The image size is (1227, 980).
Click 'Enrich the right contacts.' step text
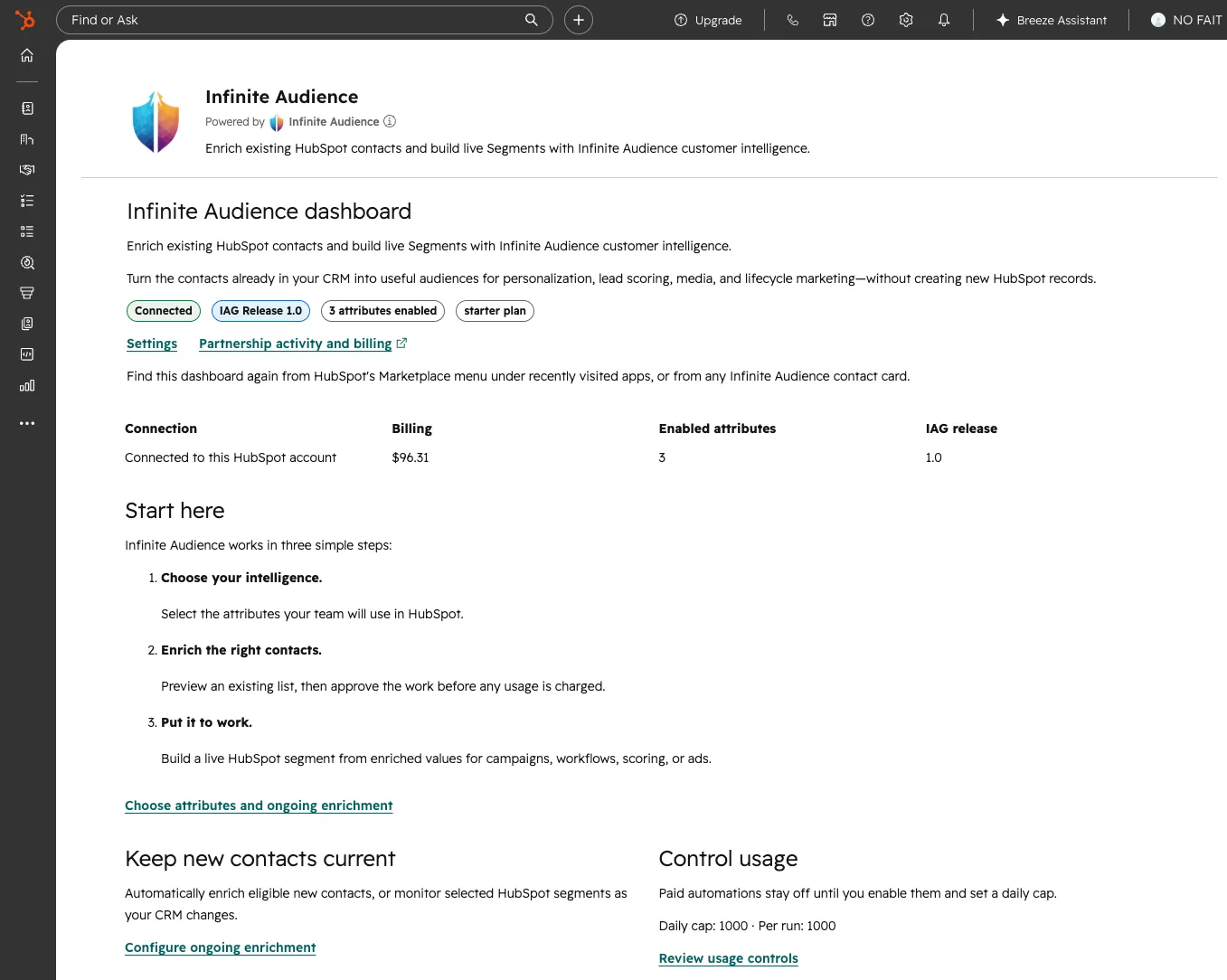pos(241,650)
